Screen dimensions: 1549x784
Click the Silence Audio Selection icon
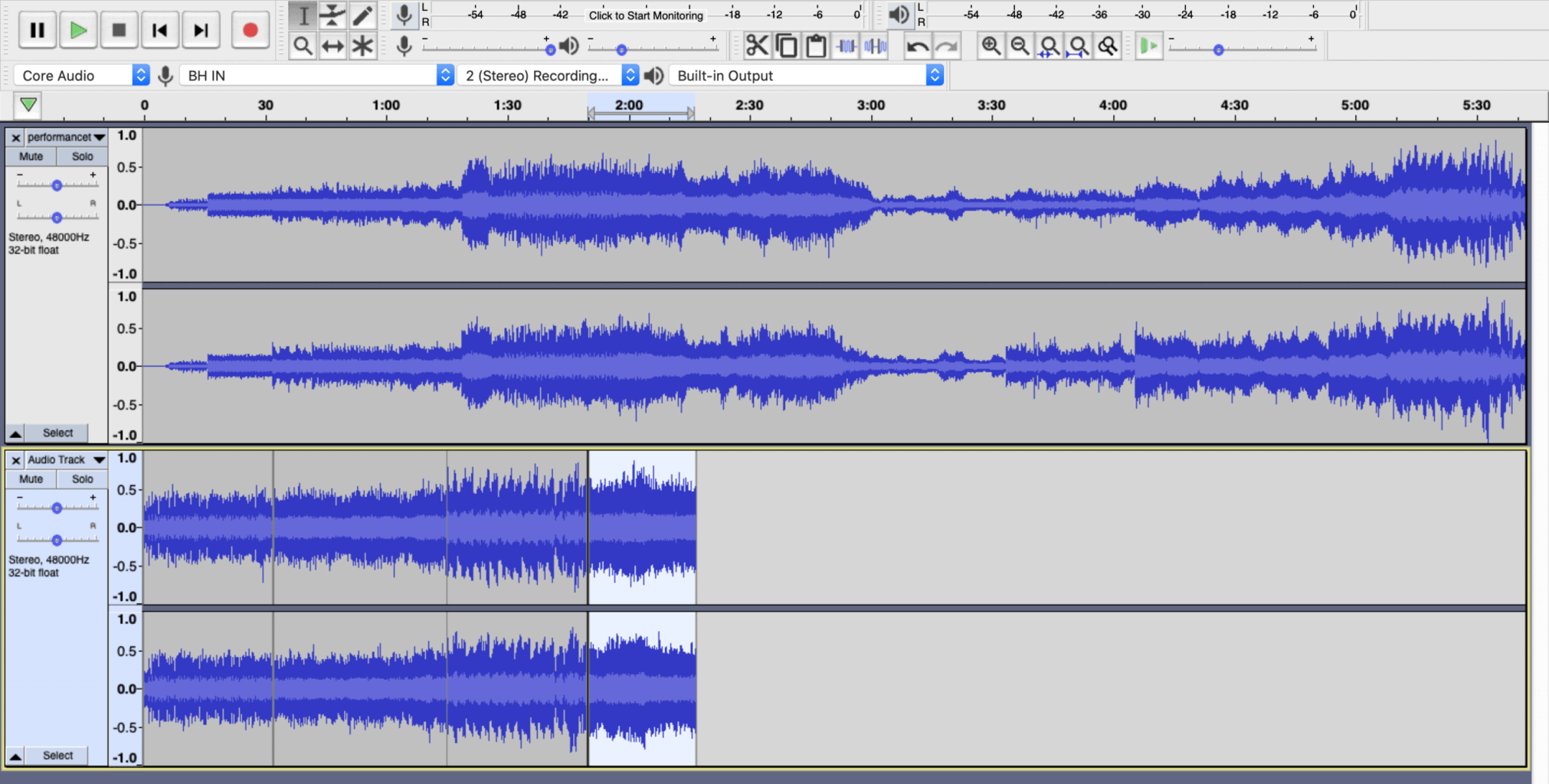pos(875,45)
